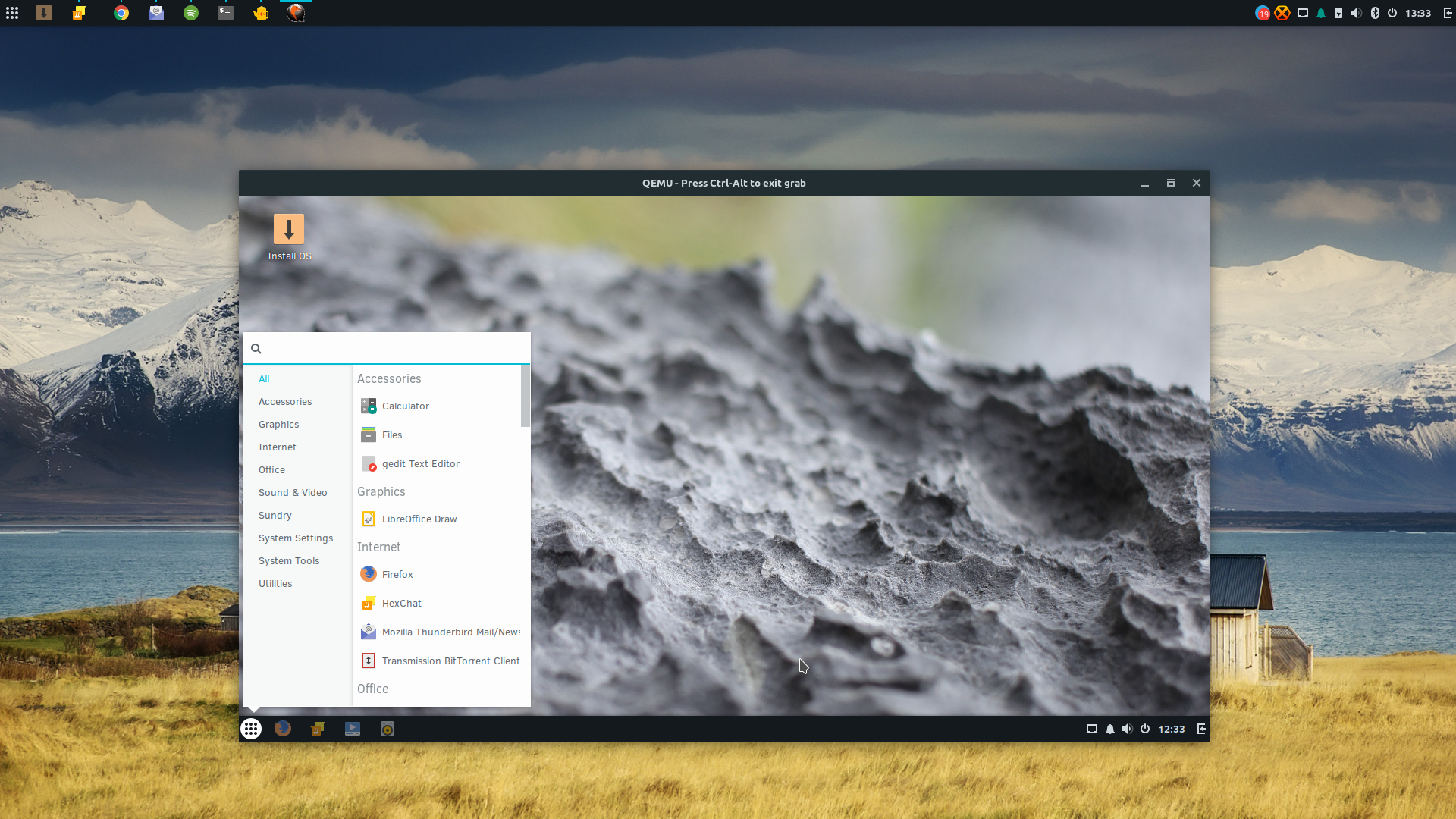Open Google Chrome from the host panel
Image resolution: width=1456 pixels, height=819 pixels.
pos(121,13)
